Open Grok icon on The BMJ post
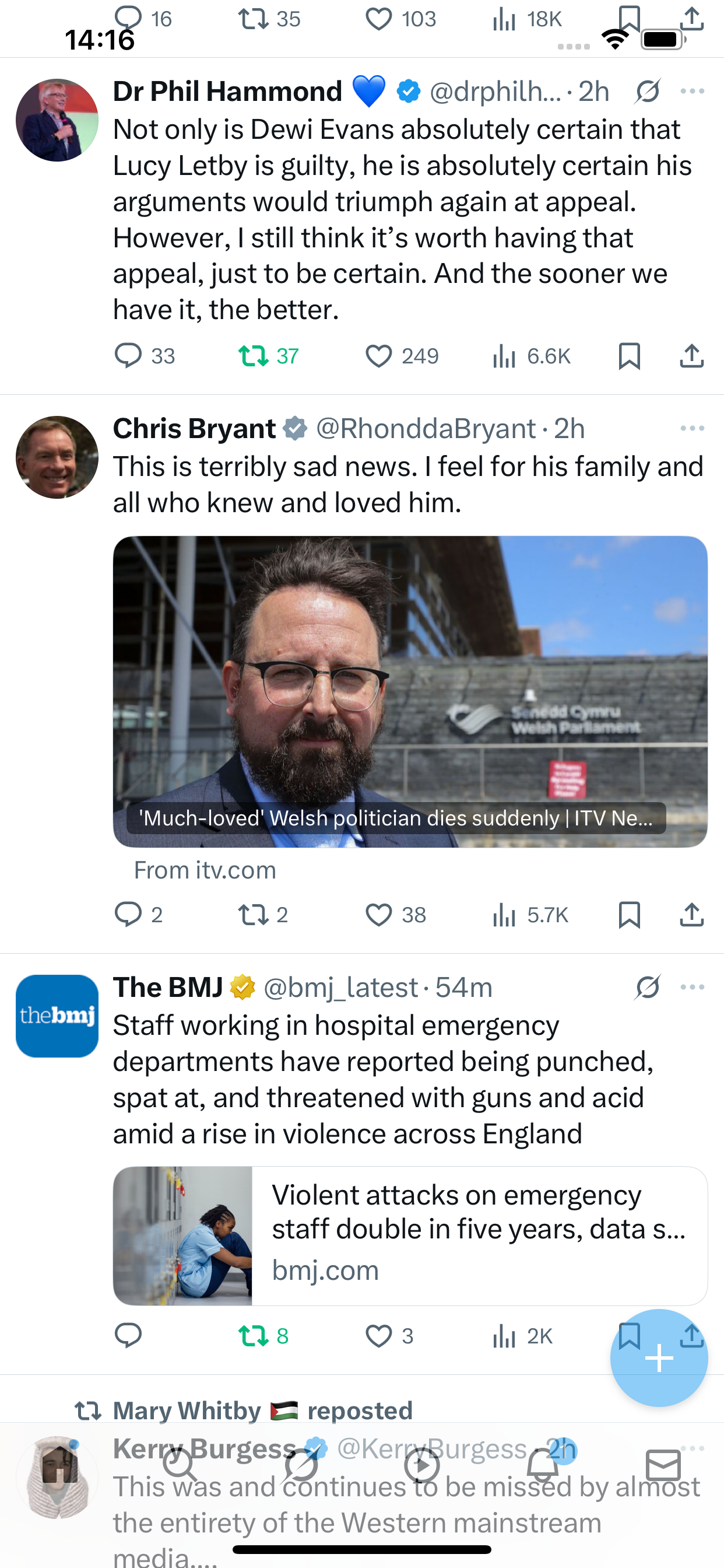 (648, 986)
